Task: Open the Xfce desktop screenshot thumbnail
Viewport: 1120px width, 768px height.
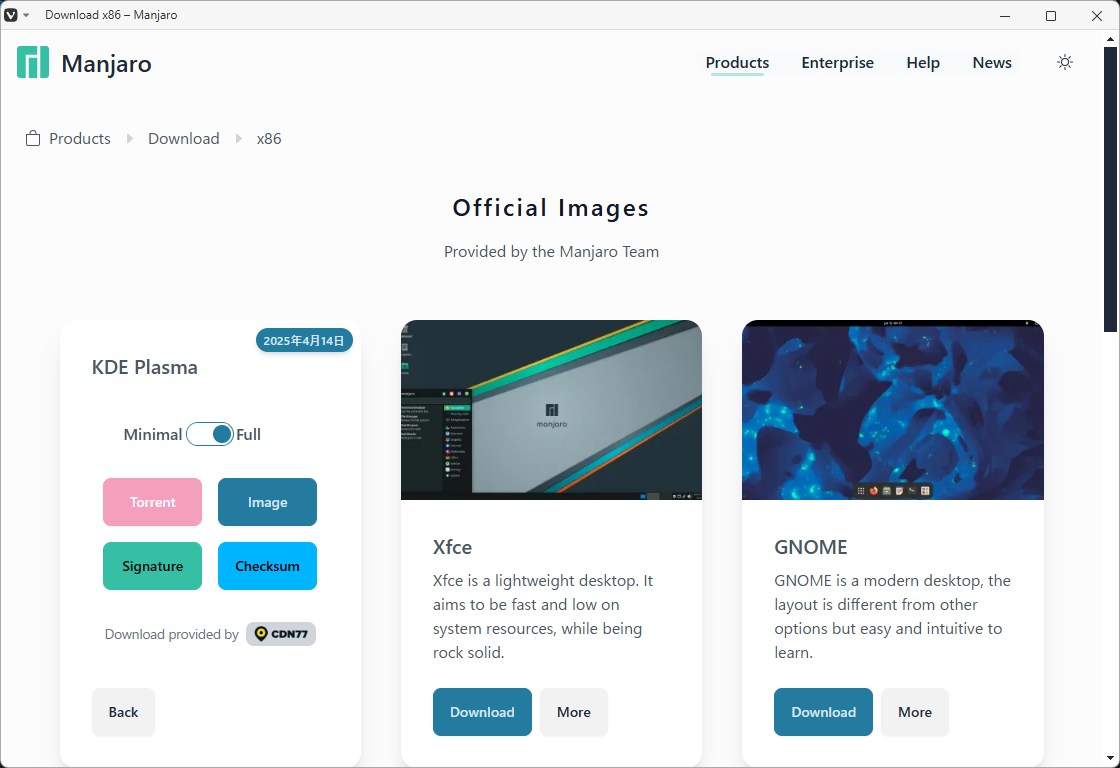Action: point(551,410)
